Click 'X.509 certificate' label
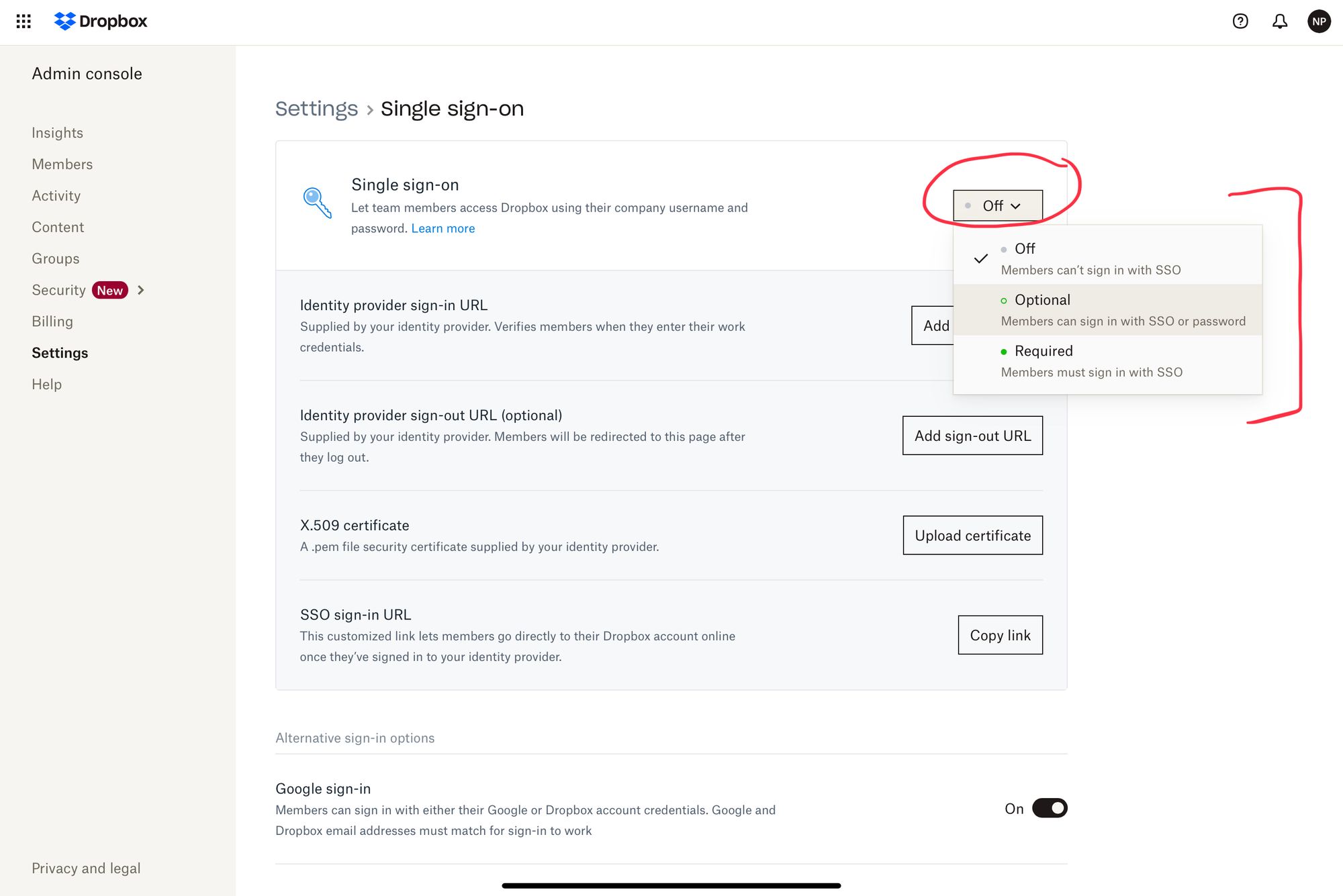Screen dimensions: 1343x896 (x=354, y=526)
